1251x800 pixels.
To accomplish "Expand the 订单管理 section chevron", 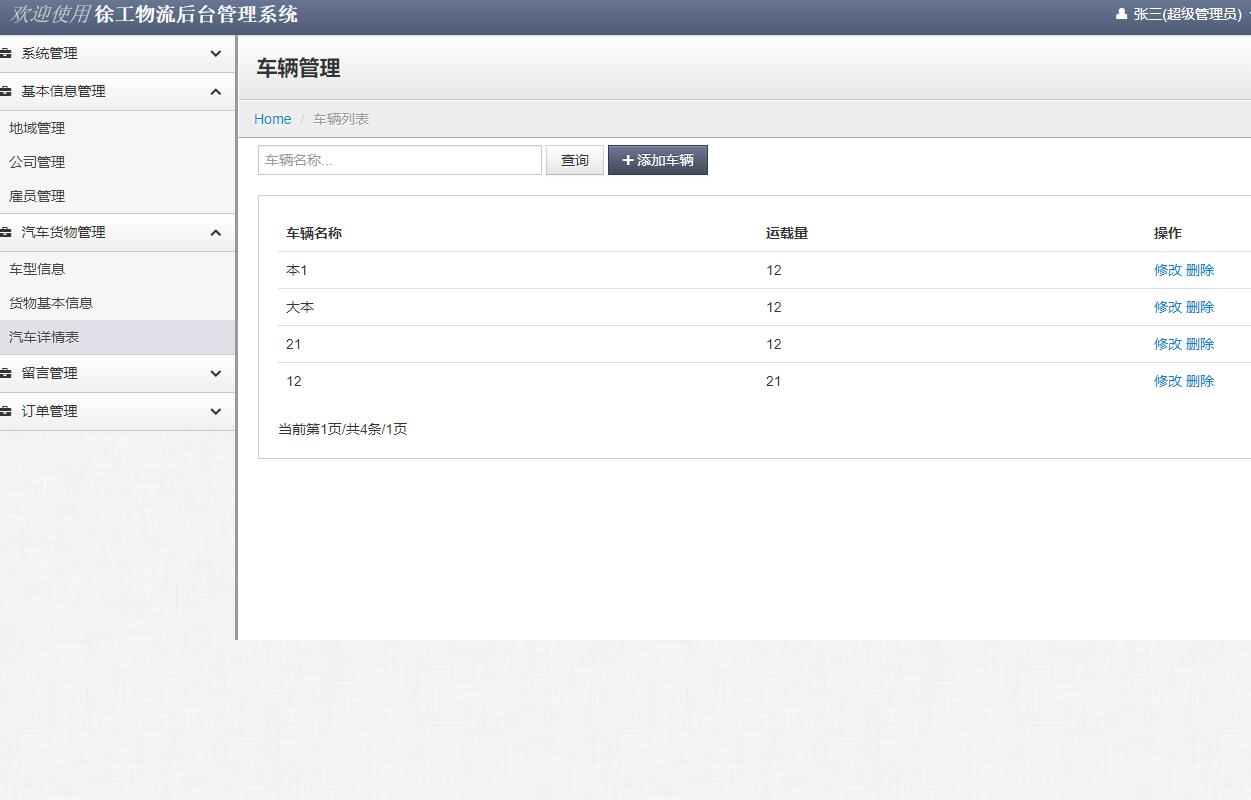I will pos(215,411).
